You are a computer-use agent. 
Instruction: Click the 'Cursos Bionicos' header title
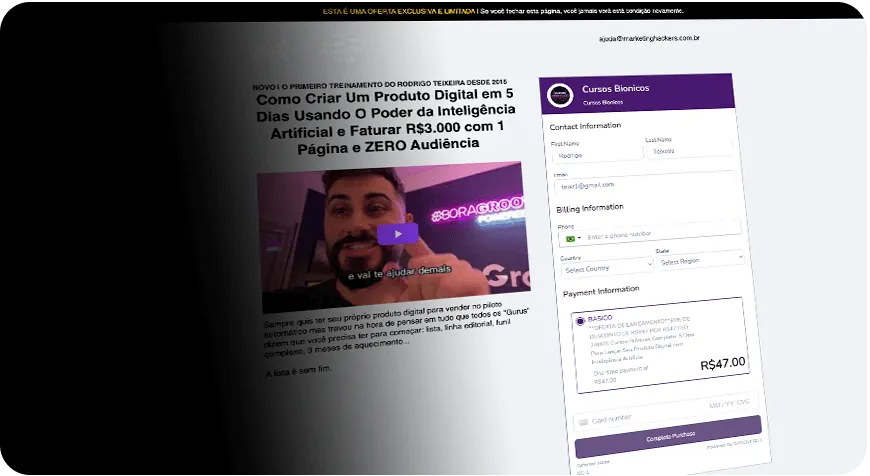(x=615, y=88)
